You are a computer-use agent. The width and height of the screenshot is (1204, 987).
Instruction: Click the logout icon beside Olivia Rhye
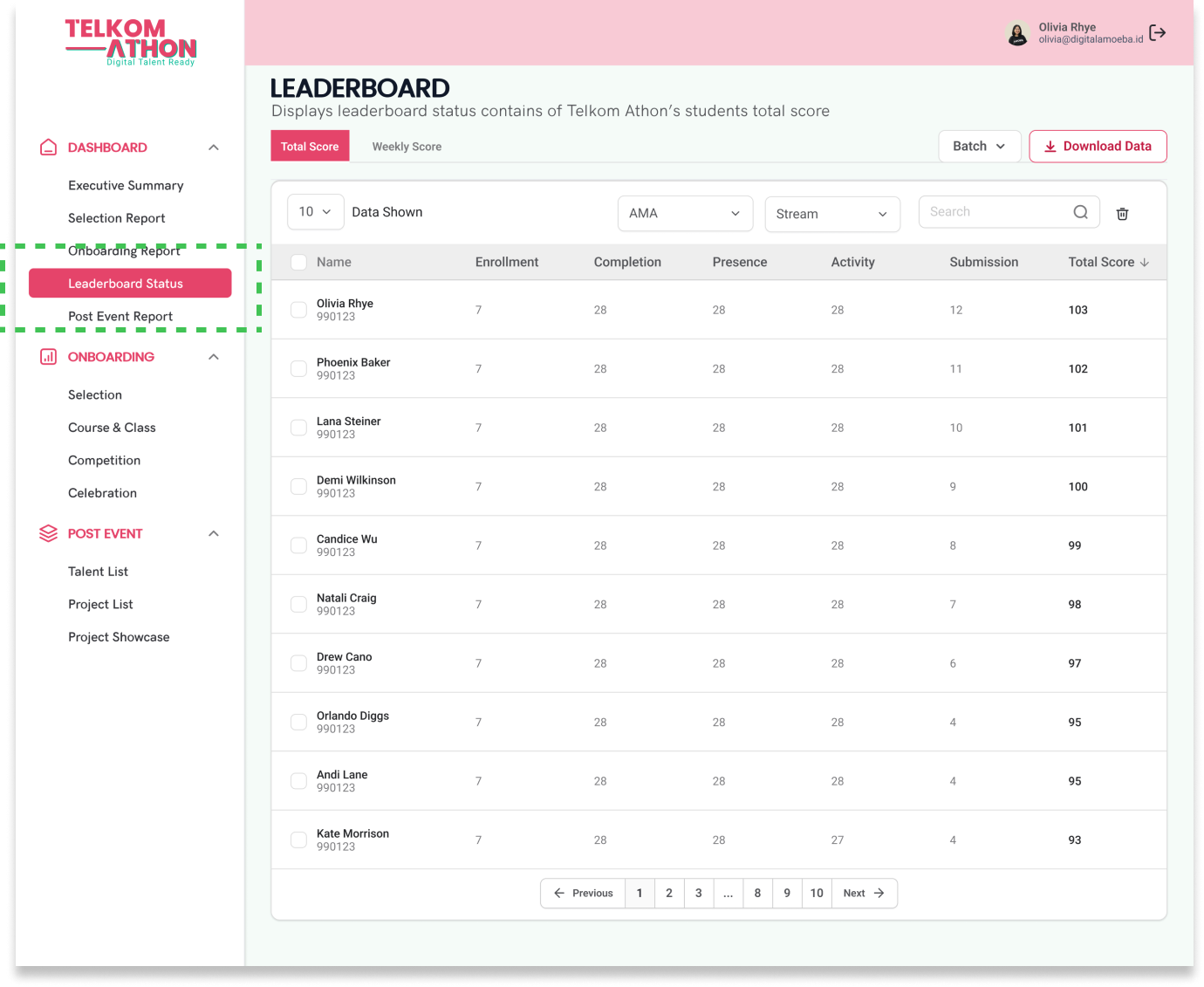coord(1157,33)
